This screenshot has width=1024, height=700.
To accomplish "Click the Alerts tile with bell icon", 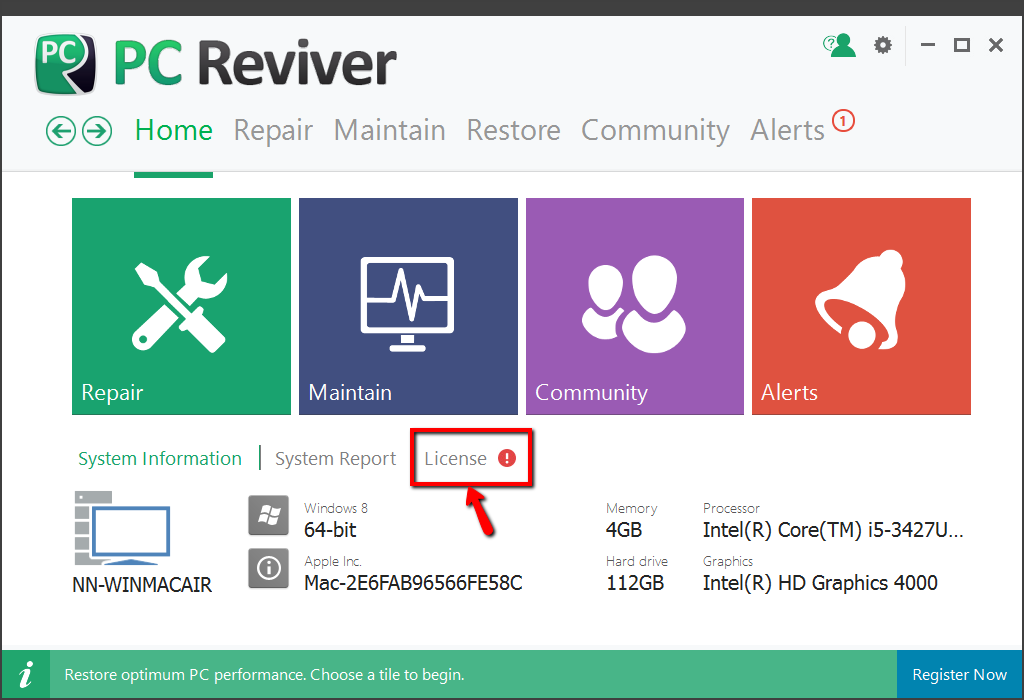I will point(861,306).
